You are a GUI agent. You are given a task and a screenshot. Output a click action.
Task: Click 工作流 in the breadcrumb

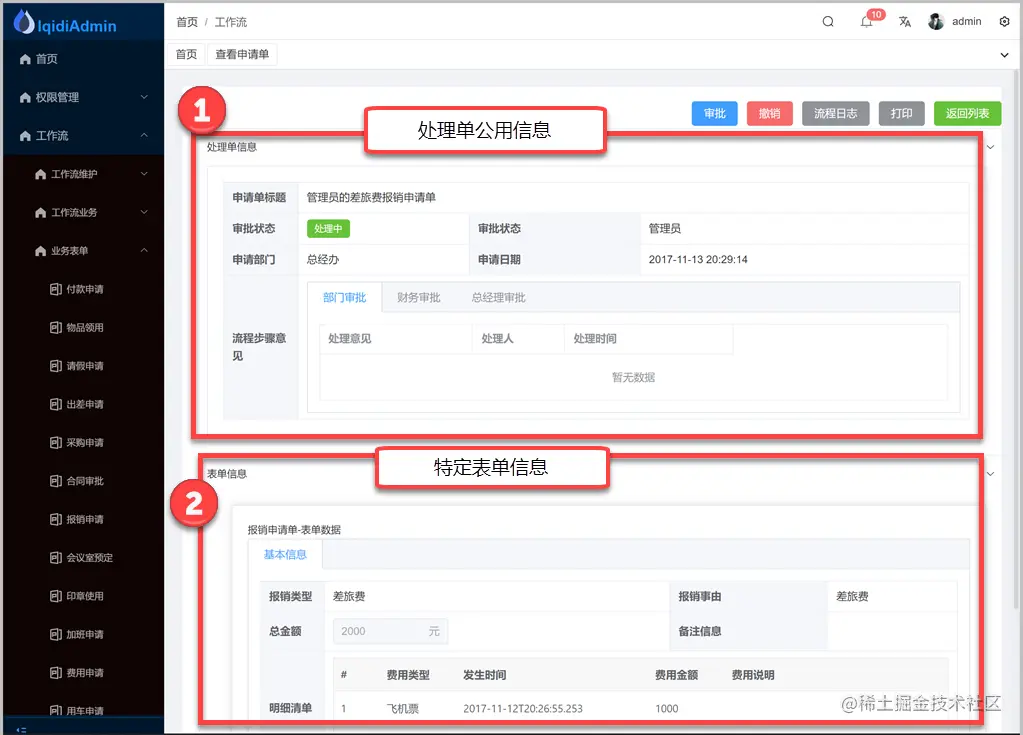[231, 22]
